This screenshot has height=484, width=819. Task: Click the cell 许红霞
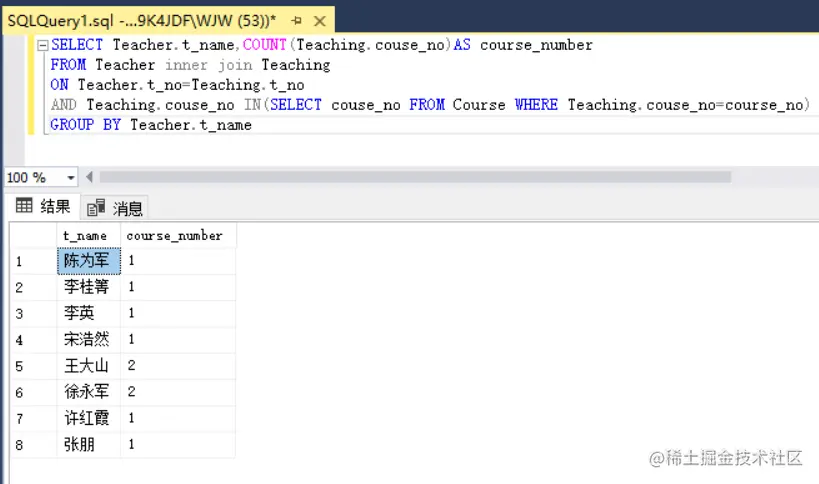(88, 418)
